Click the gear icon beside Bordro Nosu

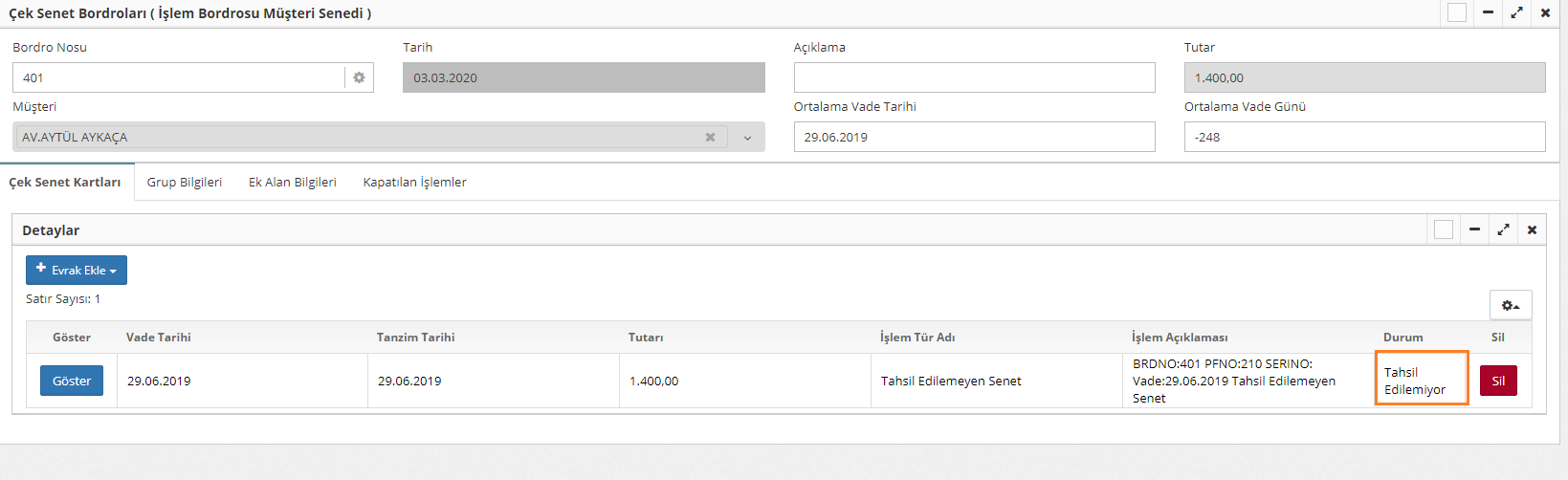pyautogui.click(x=359, y=77)
